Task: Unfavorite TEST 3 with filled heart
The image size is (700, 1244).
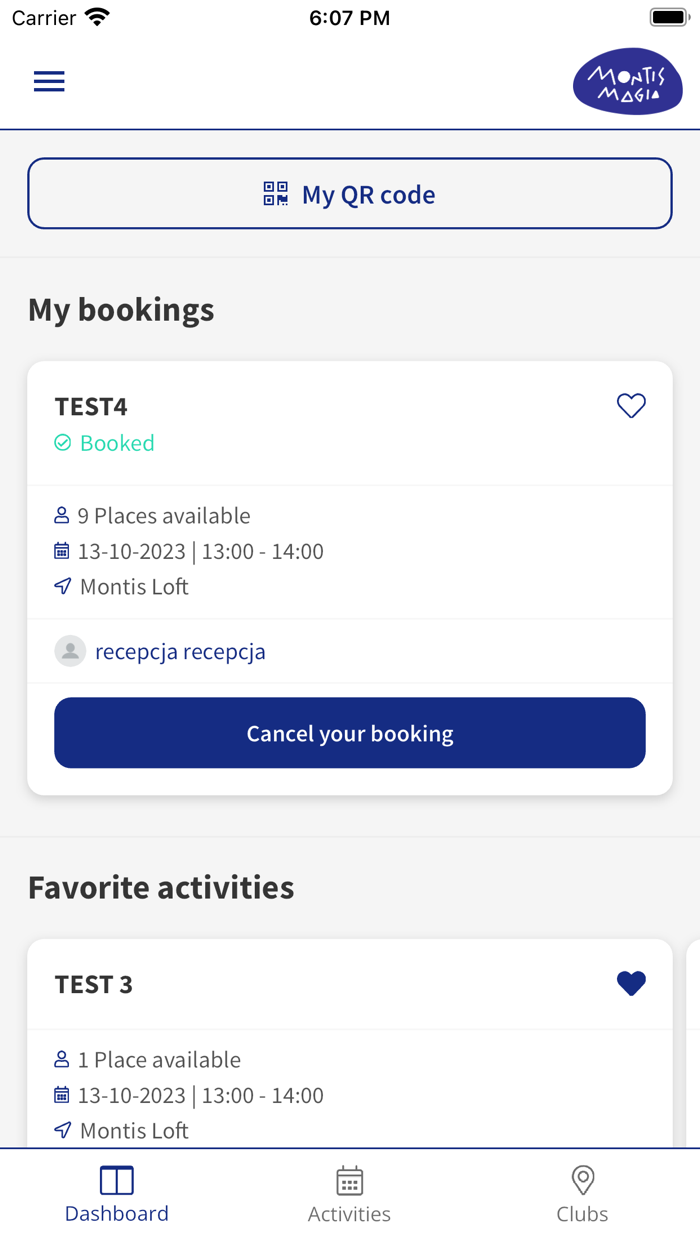Action: [631, 984]
